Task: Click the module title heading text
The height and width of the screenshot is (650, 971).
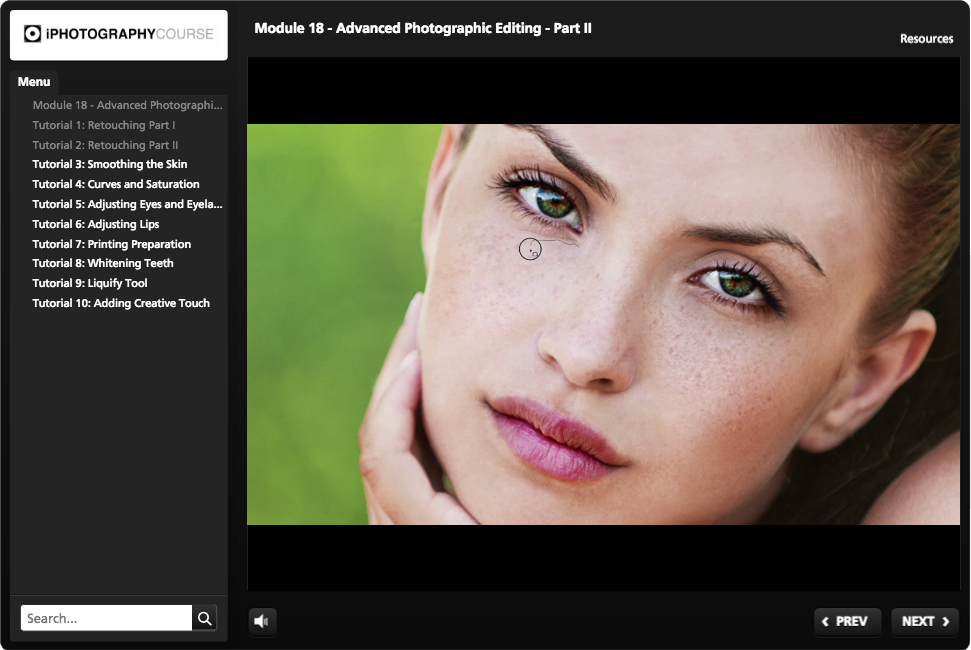Action: tap(423, 28)
